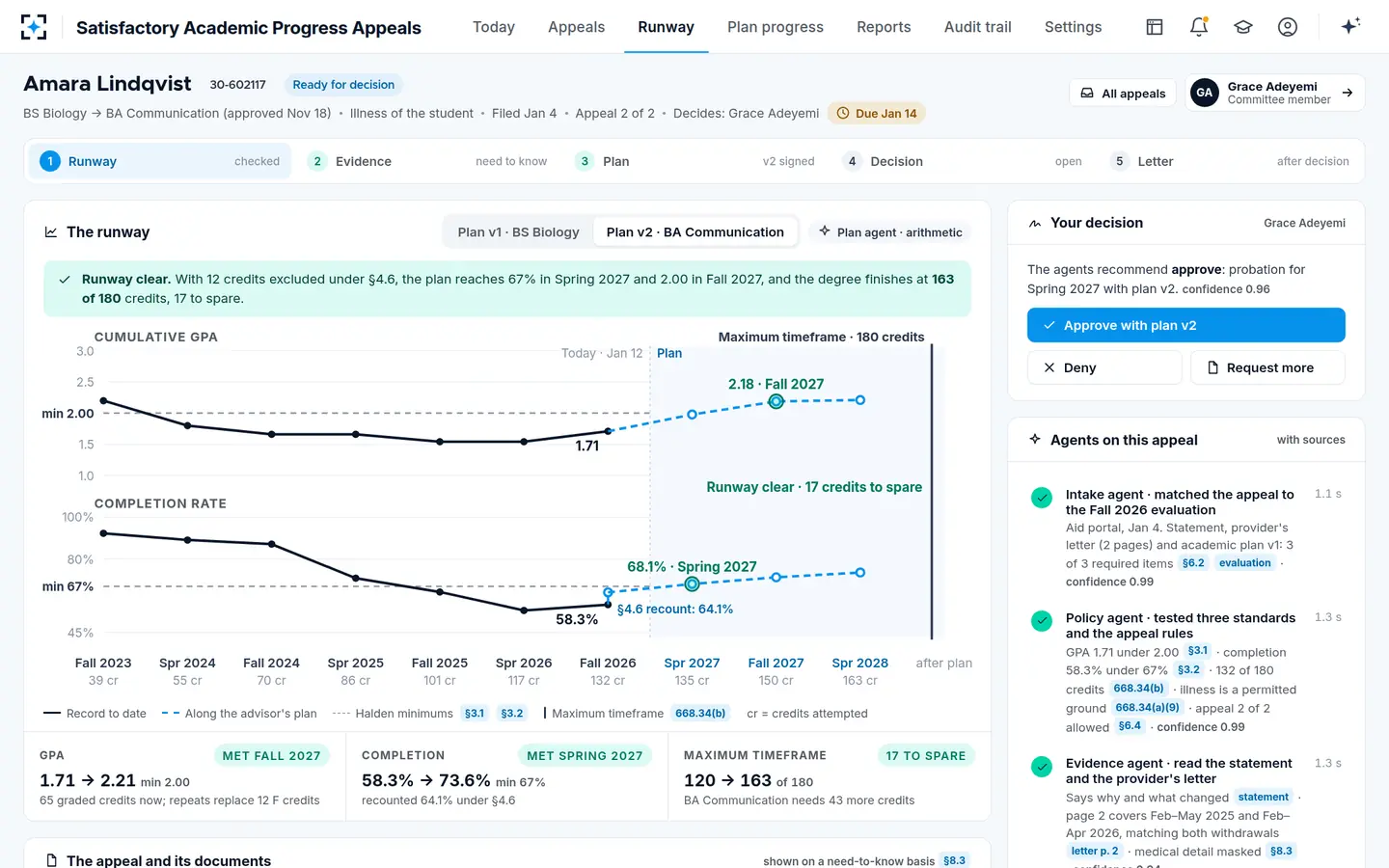Click the green check in the Runway clear banner
The height and width of the screenshot is (868, 1389).
[65, 280]
